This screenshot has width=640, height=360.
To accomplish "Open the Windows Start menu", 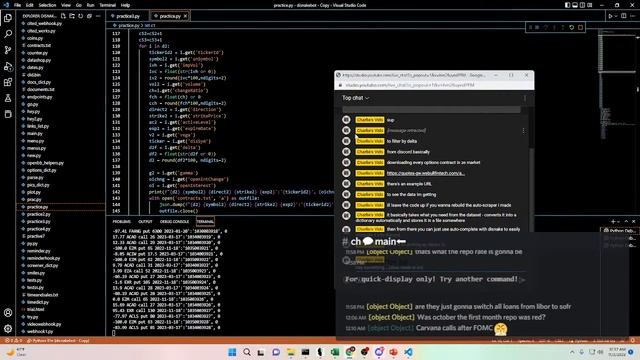I will coord(232,352).
